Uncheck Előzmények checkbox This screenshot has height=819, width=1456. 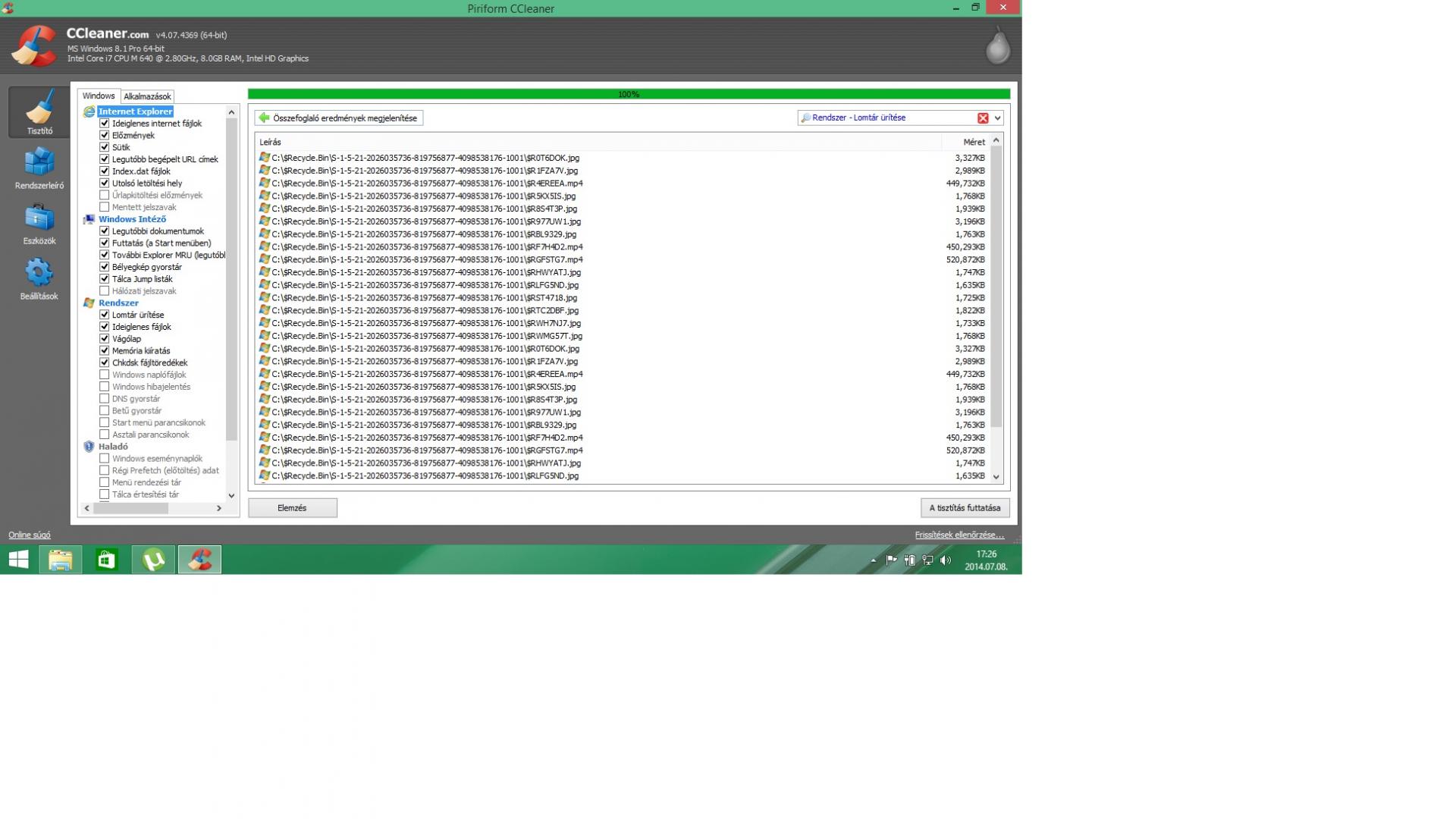pyautogui.click(x=105, y=135)
